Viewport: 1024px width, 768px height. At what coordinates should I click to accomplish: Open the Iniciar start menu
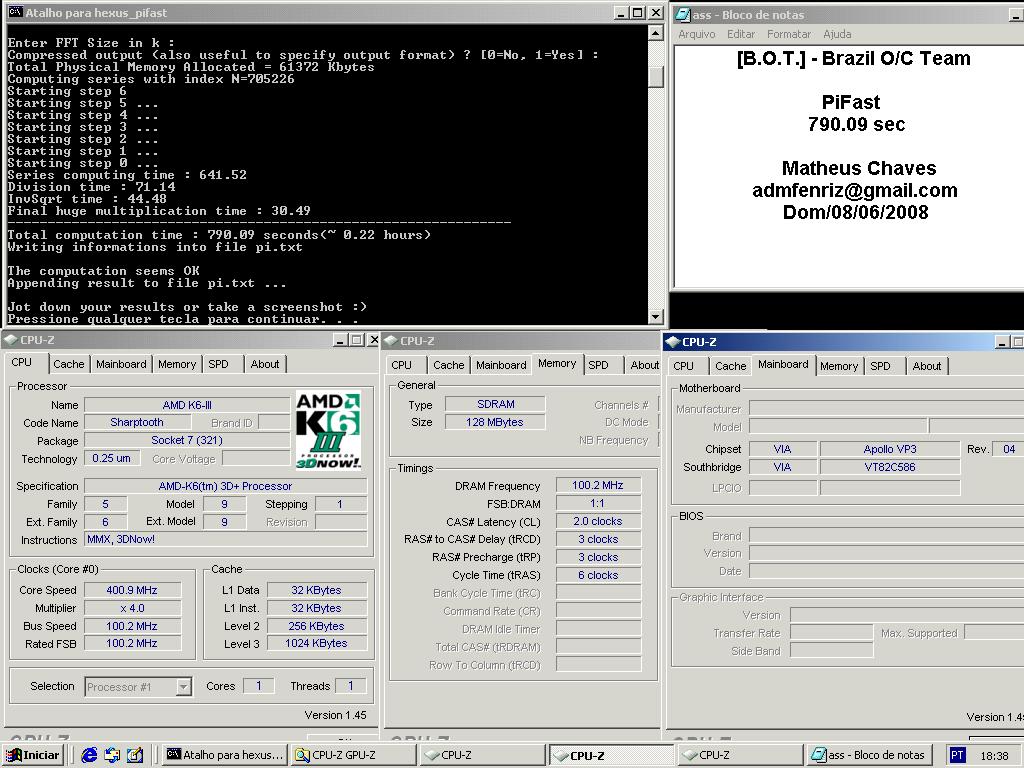pyautogui.click(x=33, y=755)
